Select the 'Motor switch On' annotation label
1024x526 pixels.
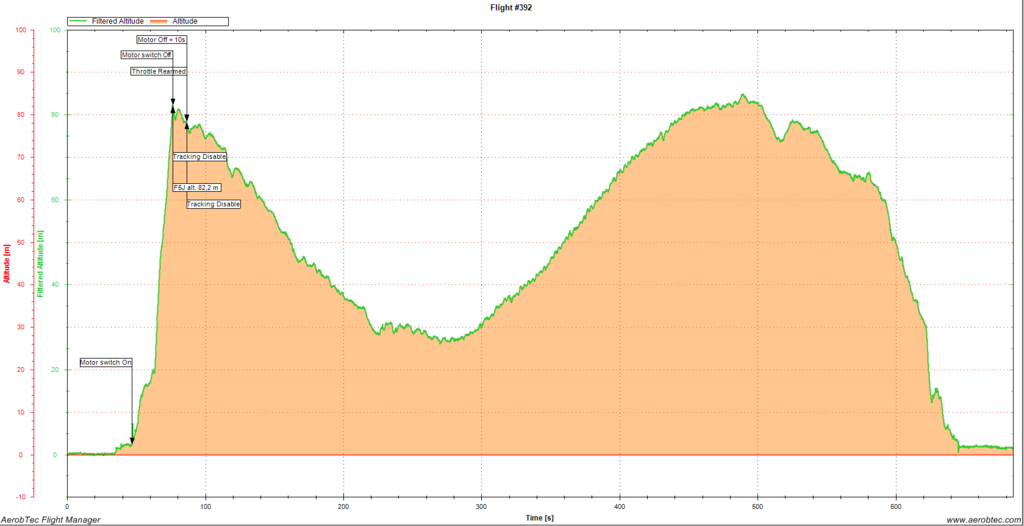[x=106, y=362]
